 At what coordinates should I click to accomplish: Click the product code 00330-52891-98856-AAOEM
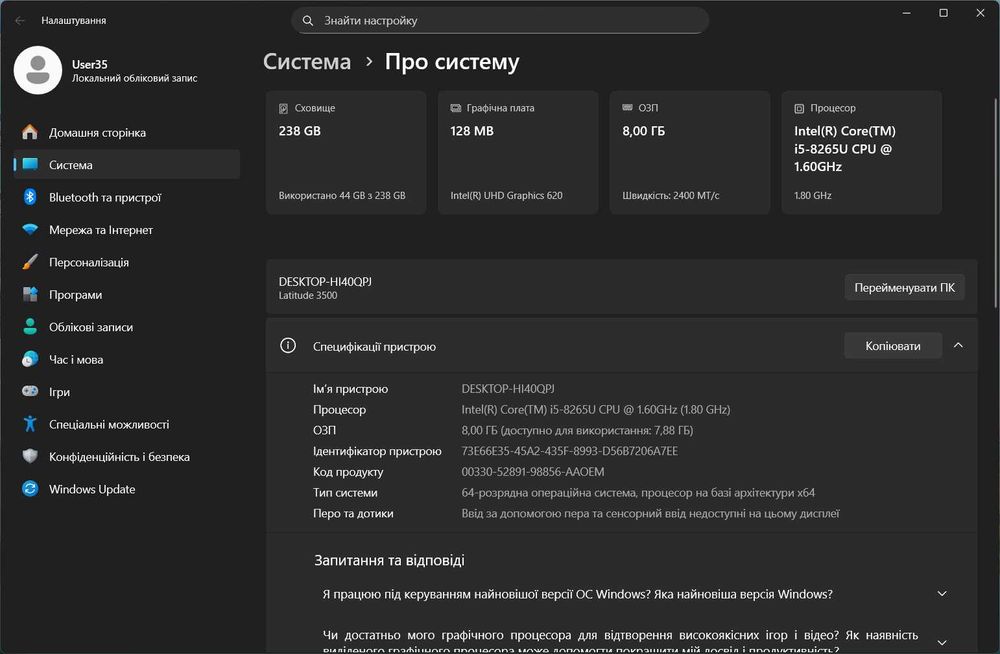pos(533,472)
